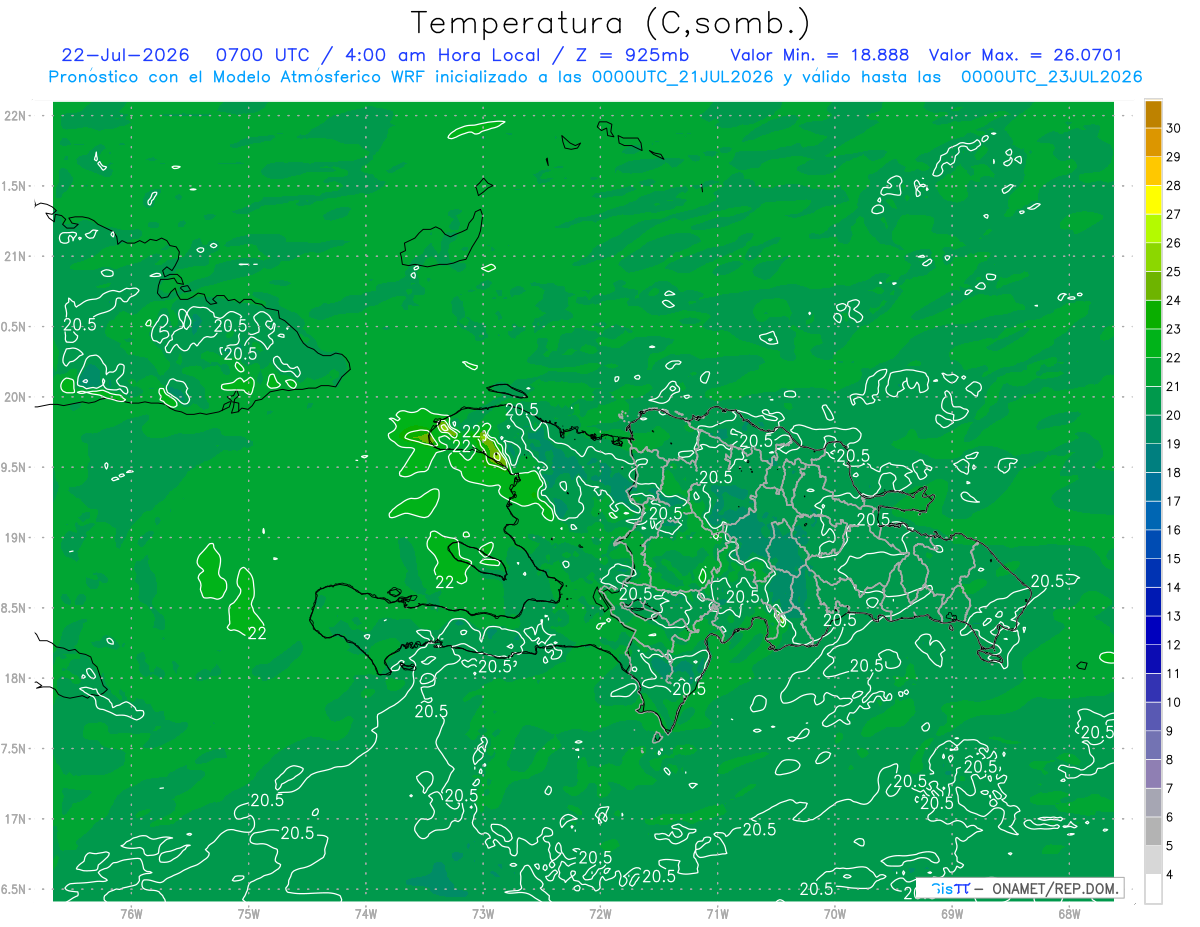The image size is (1200, 927).
Task: Click the '18N' latitude axis label
Action: pyautogui.click(x=15, y=678)
